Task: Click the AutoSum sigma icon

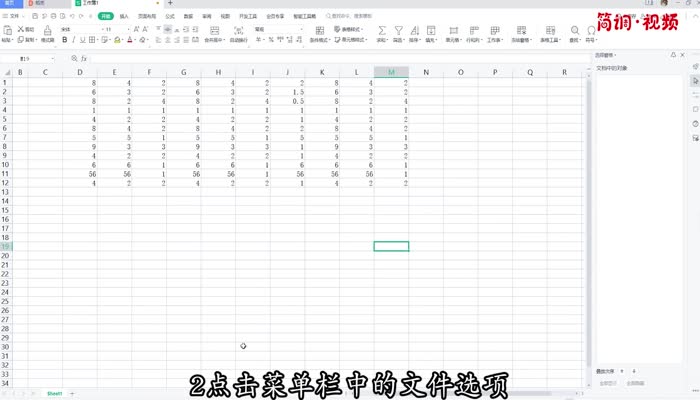Action: tap(381, 31)
